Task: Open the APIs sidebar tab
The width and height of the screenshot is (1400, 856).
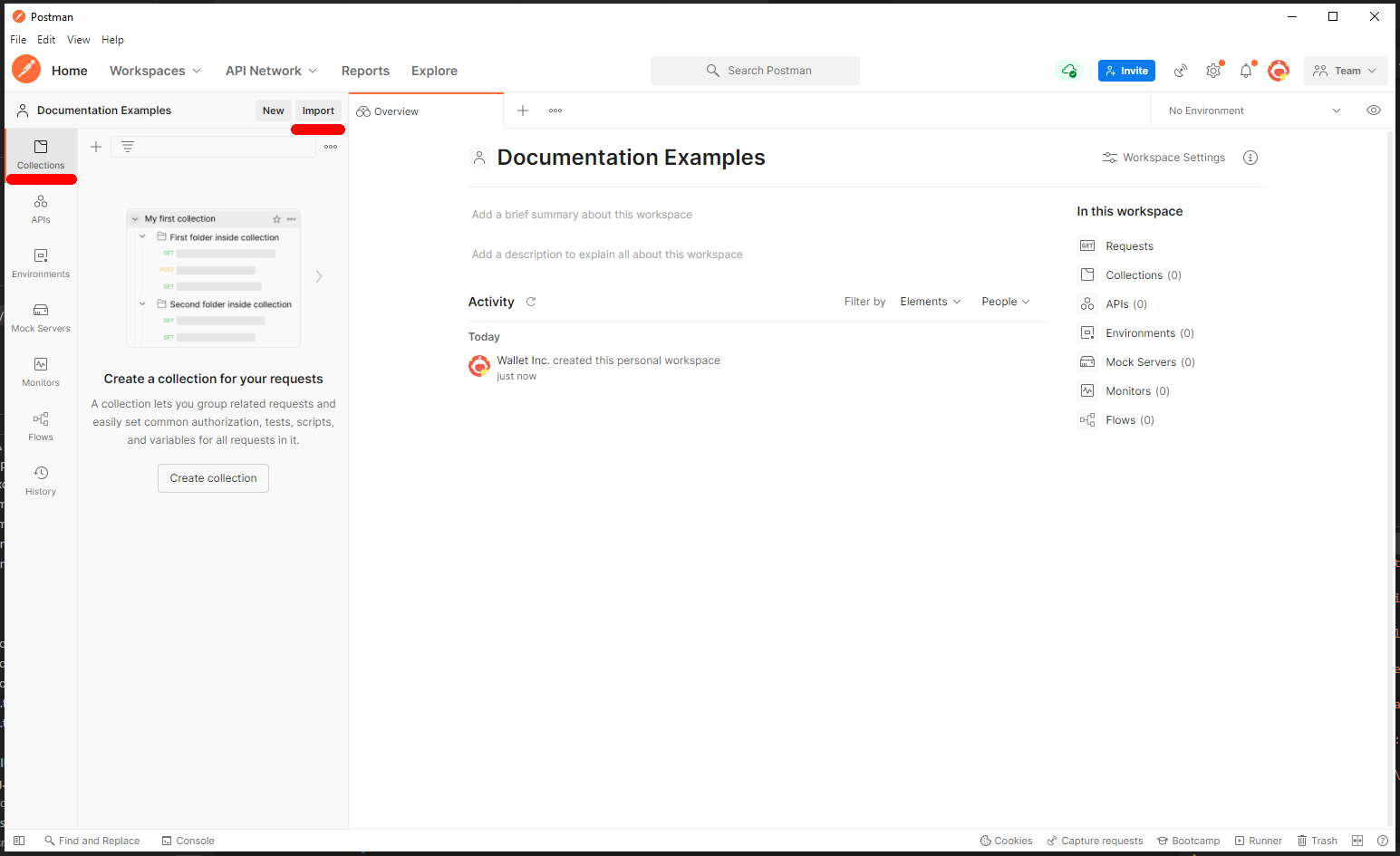Action: click(41, 209)
